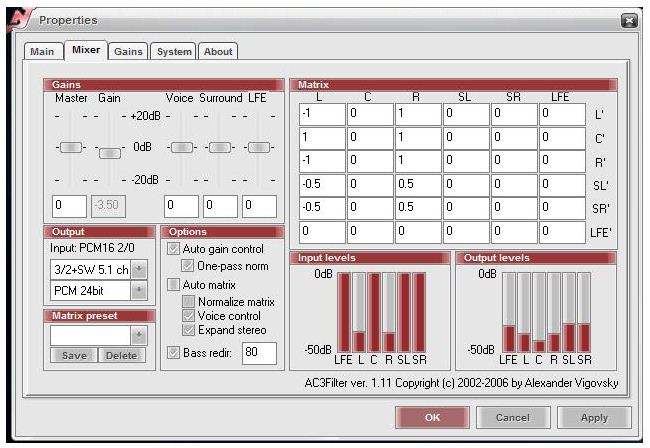Screen dimensions: 650x448
Task: Open the Gains tab
Action: click(x=127, y=51)
